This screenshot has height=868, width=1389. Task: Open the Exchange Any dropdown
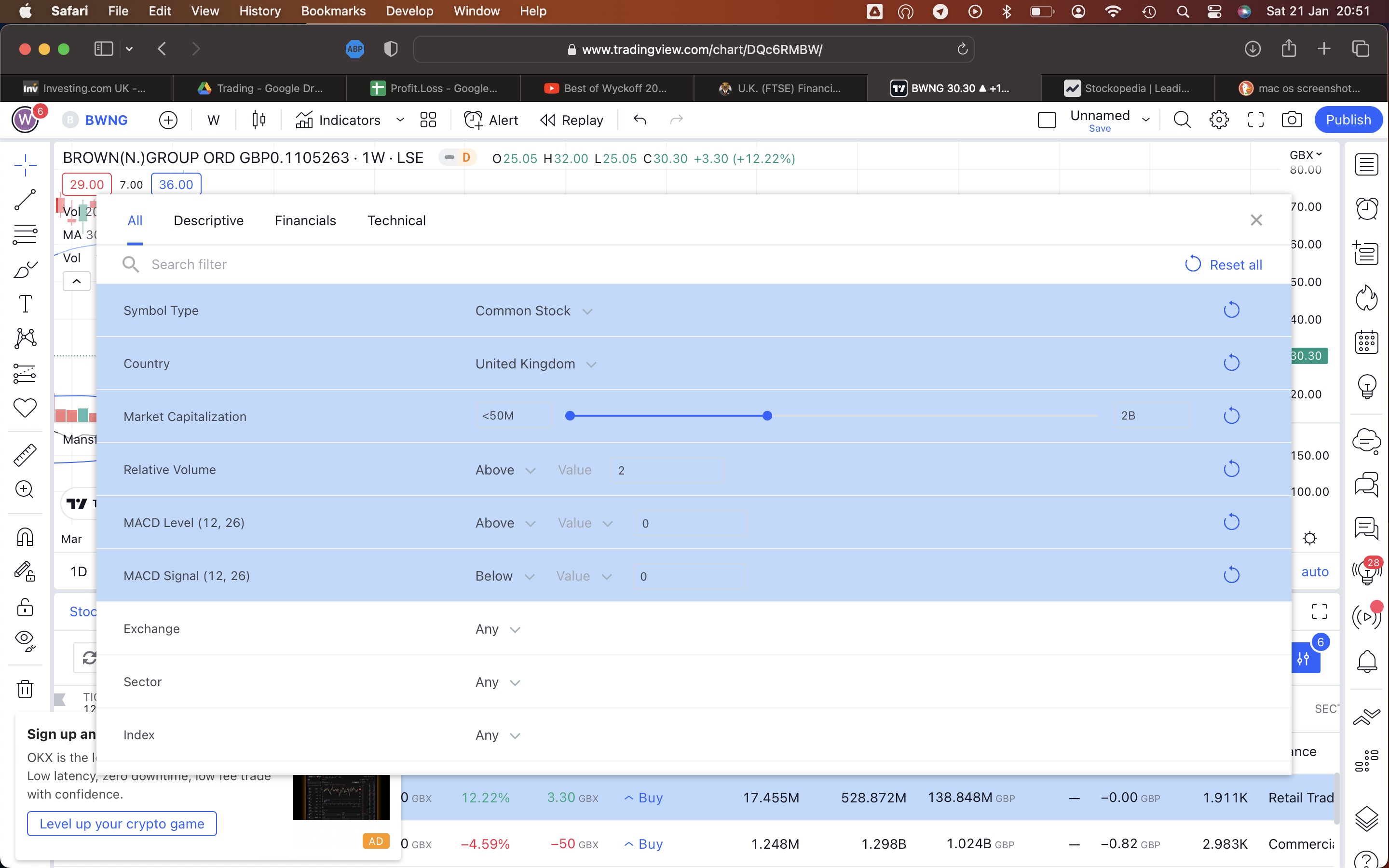498,629
